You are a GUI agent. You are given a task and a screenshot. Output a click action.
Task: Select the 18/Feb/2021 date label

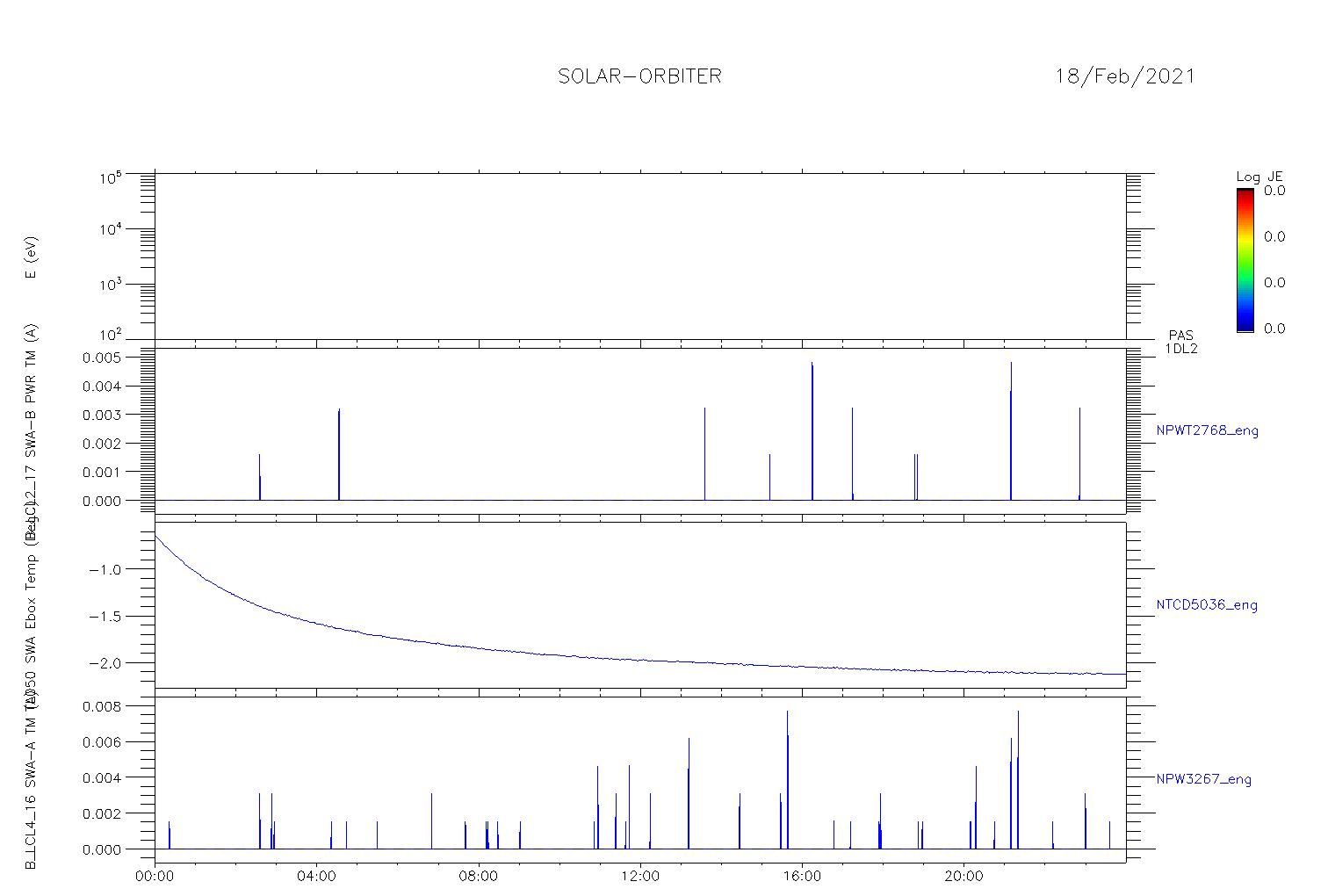tap(1125, 76)
